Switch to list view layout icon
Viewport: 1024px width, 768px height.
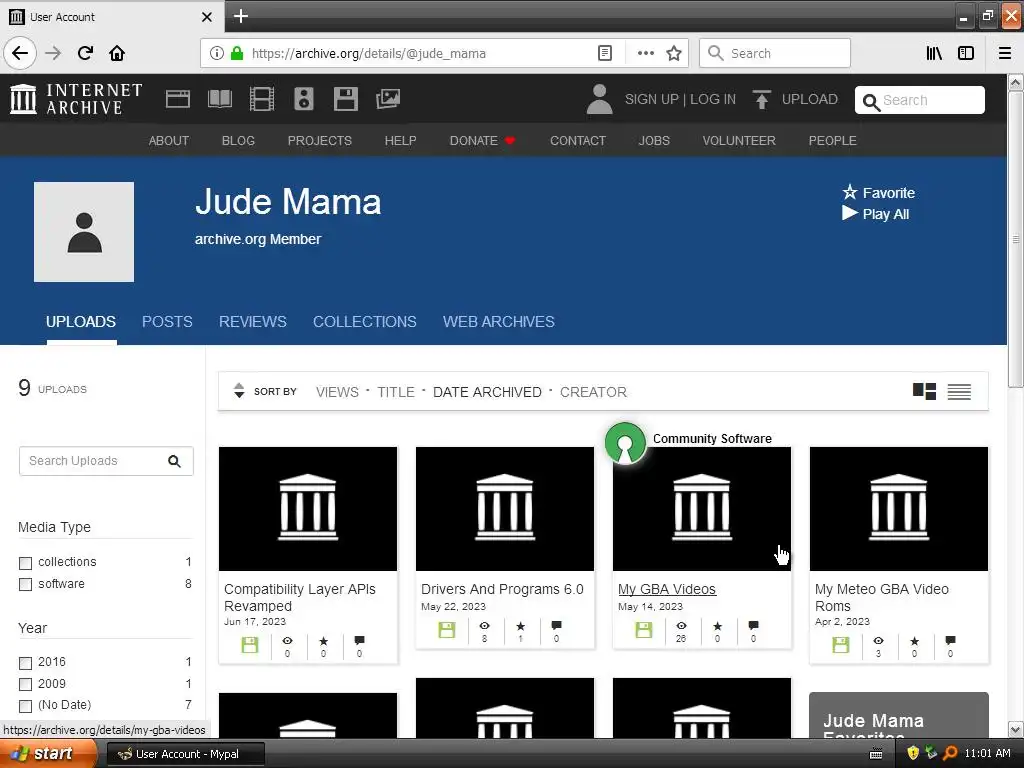point(959,391)
